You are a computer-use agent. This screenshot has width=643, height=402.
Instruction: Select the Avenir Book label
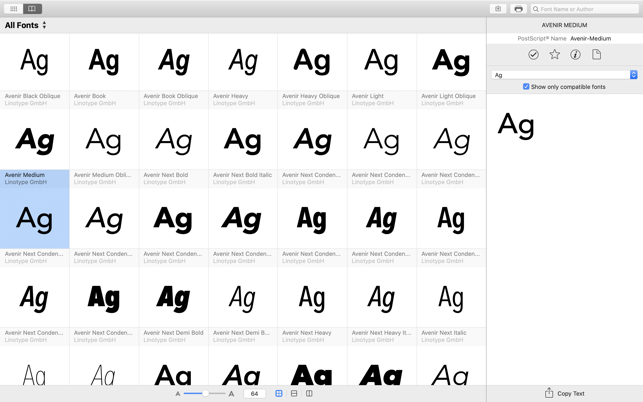[x=90, y=96]
